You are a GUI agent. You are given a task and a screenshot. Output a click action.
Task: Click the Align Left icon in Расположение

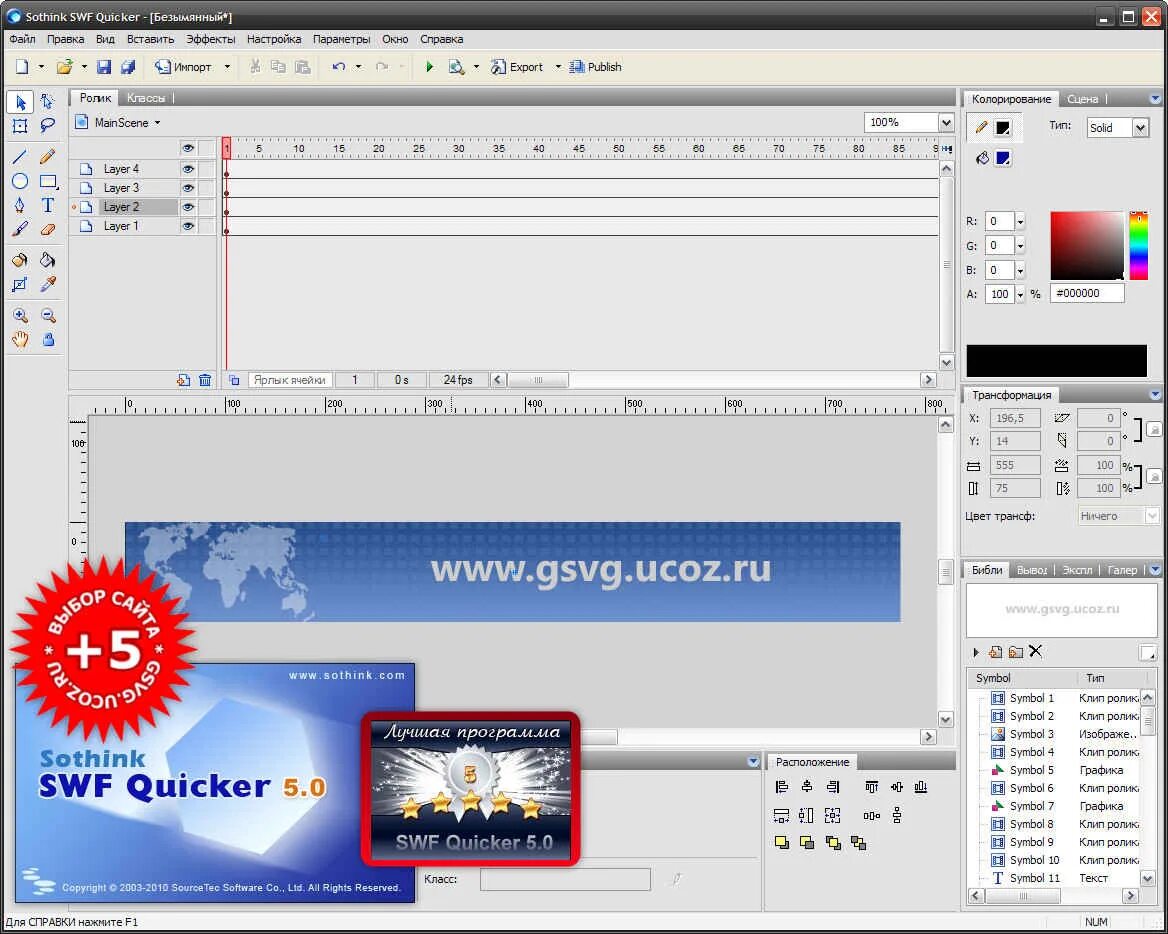(781, 787)
